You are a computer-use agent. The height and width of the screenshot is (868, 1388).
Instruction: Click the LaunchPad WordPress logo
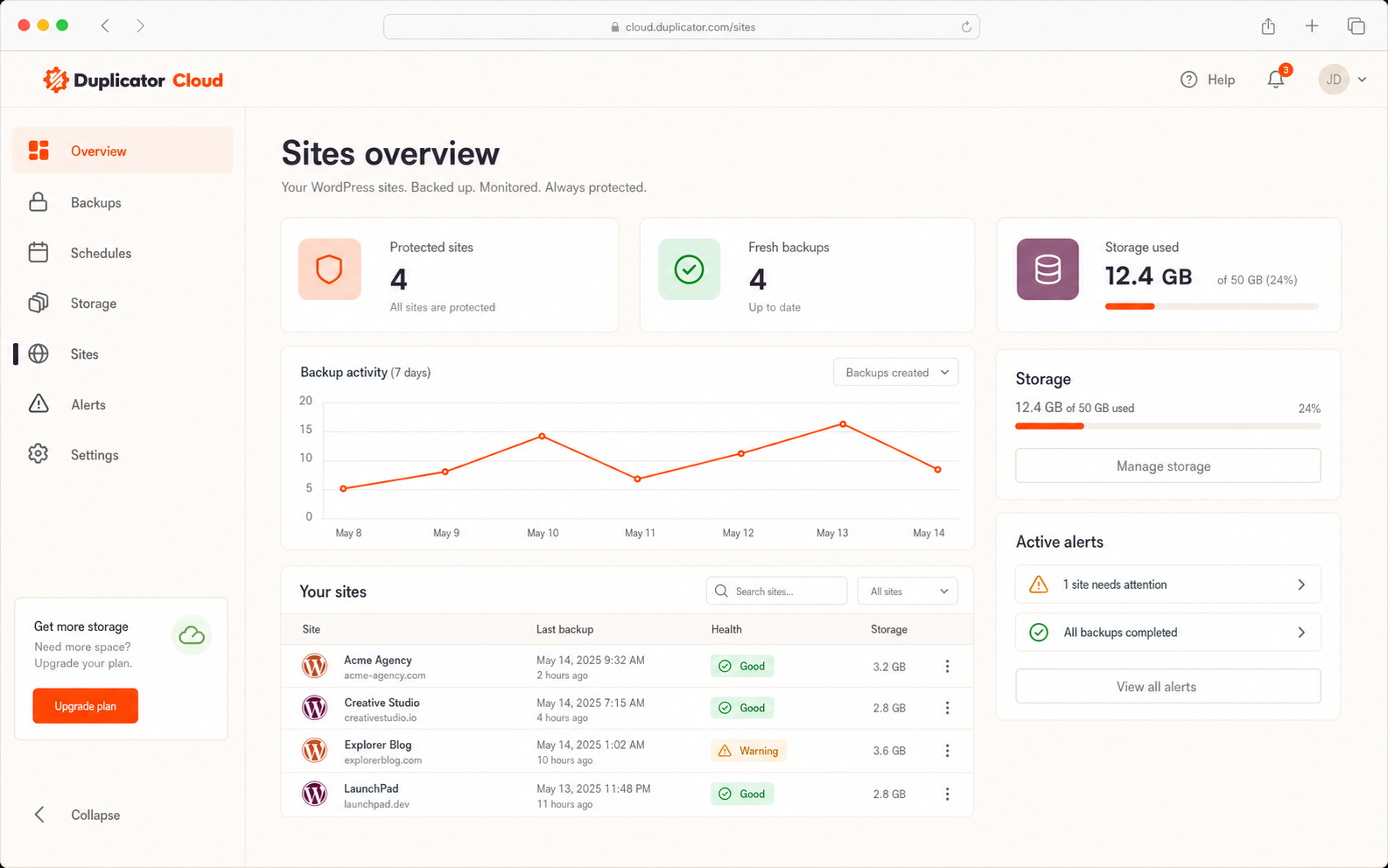(x=315, y=794)
